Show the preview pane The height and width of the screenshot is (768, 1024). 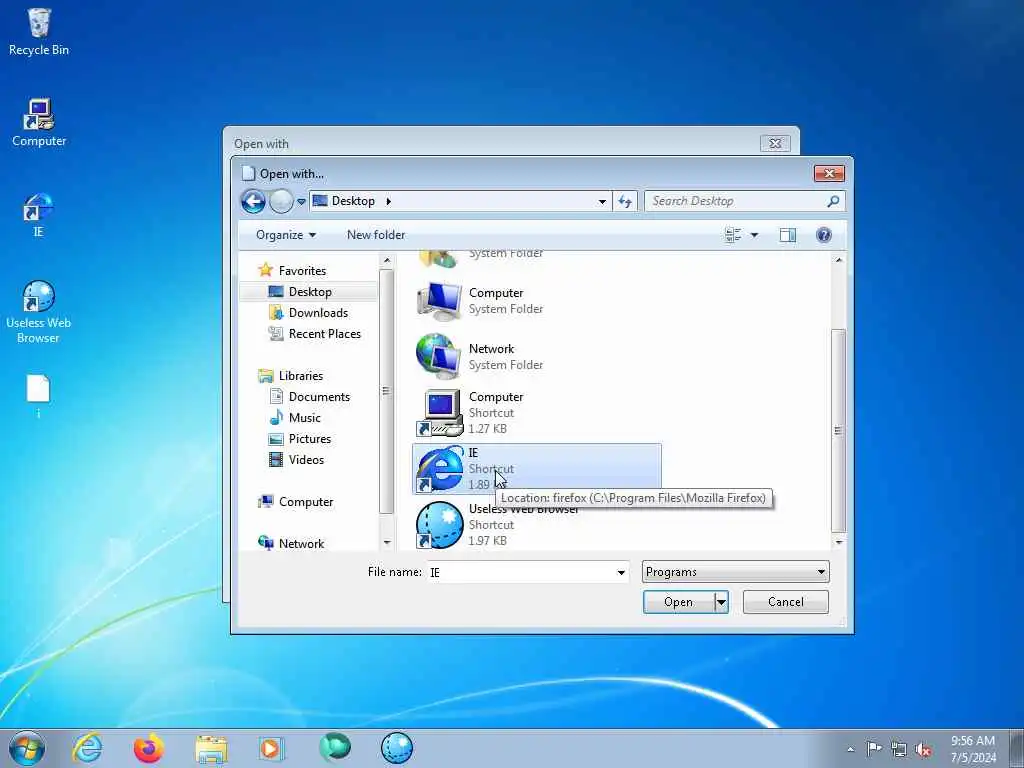pos(788,235)
